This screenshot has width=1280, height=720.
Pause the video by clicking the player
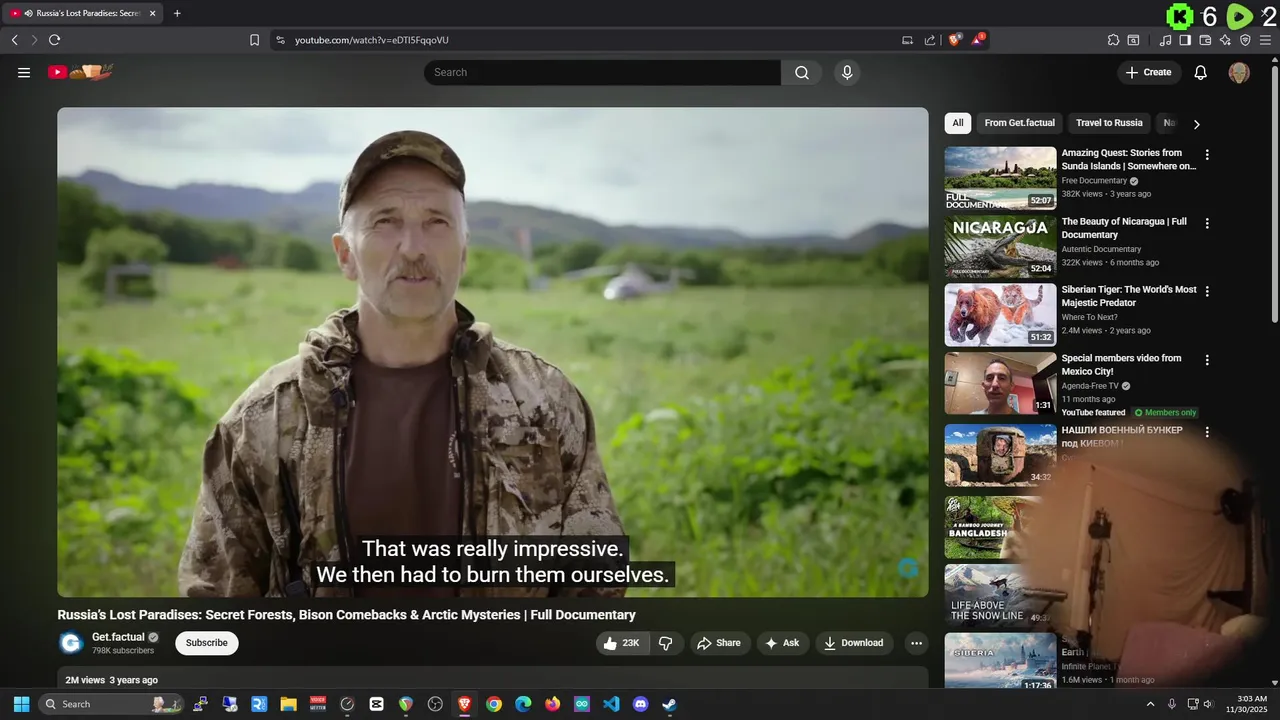(493, 352)
